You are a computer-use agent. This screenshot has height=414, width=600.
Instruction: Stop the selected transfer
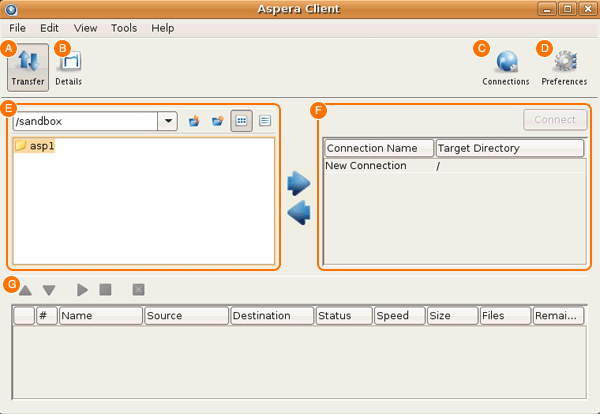point(105,290)
